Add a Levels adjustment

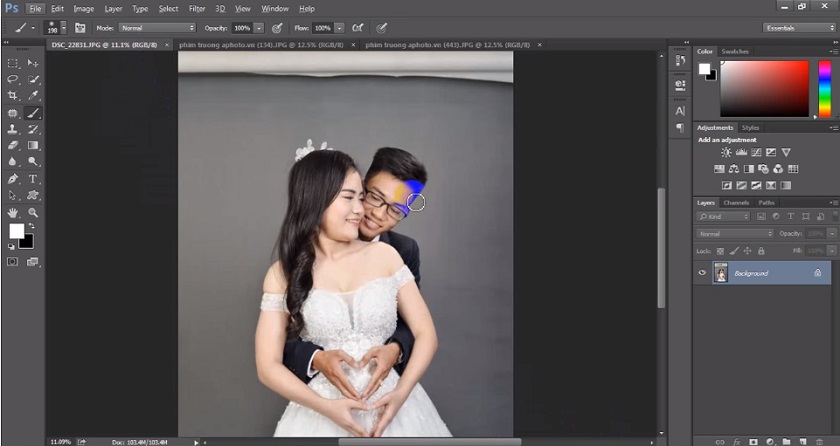(x=741, y=153)
